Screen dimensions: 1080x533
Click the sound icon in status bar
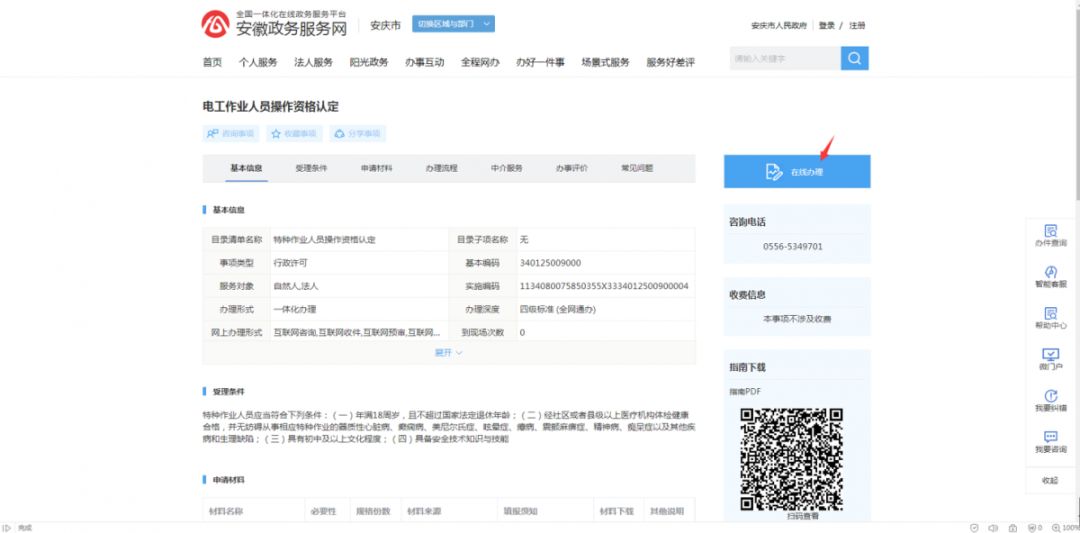tap(993, 527)
